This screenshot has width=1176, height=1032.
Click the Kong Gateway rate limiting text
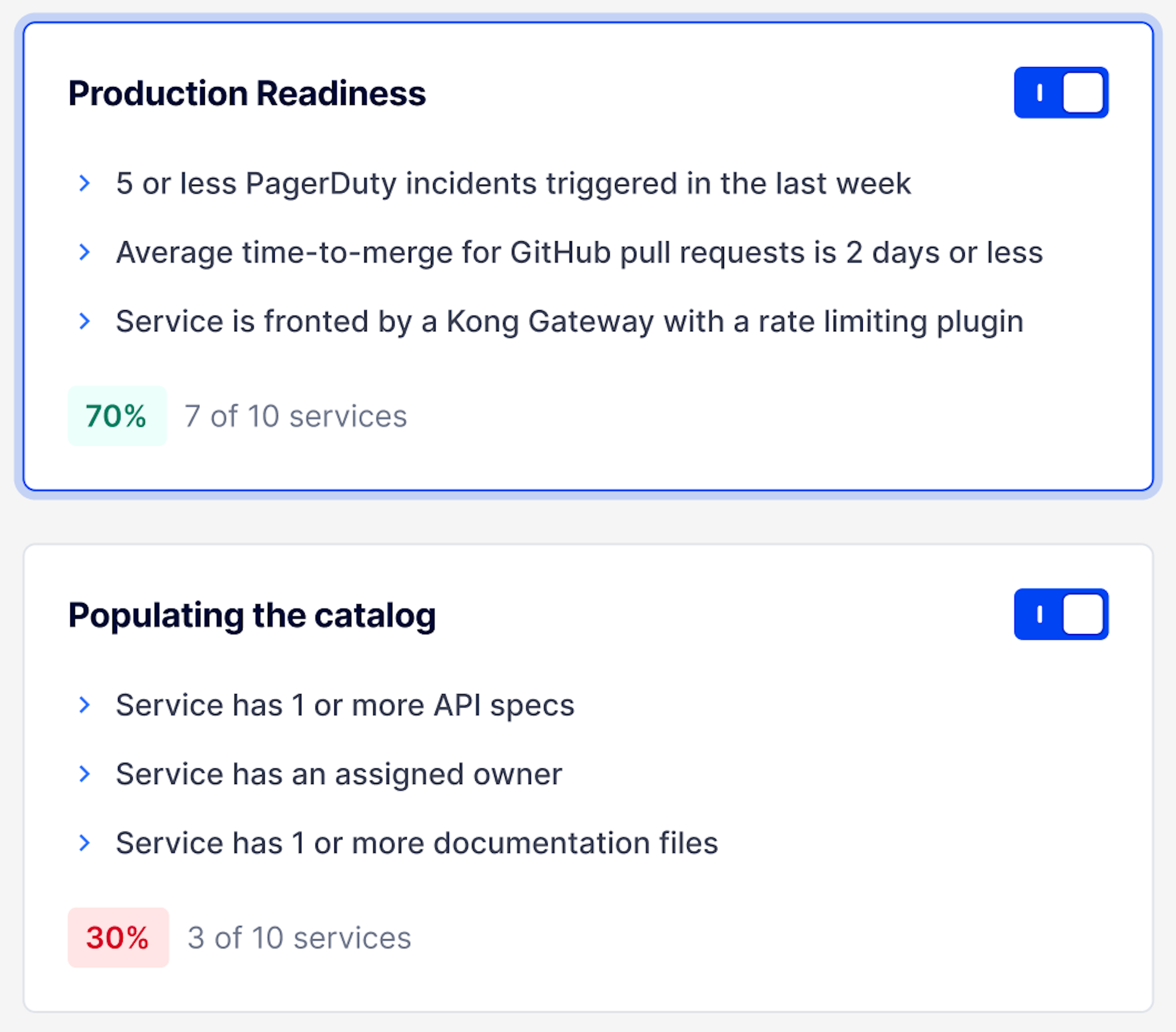point(569,321)
